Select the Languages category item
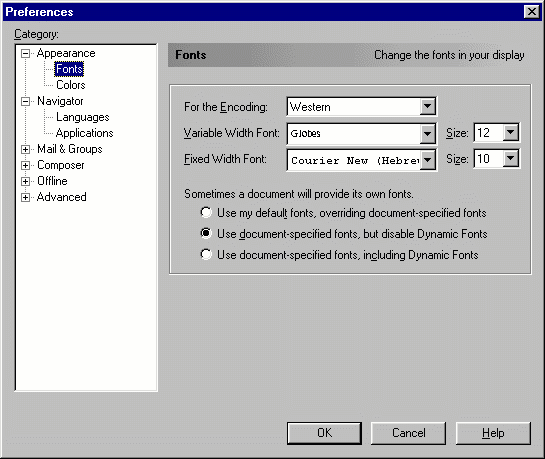 83,117
